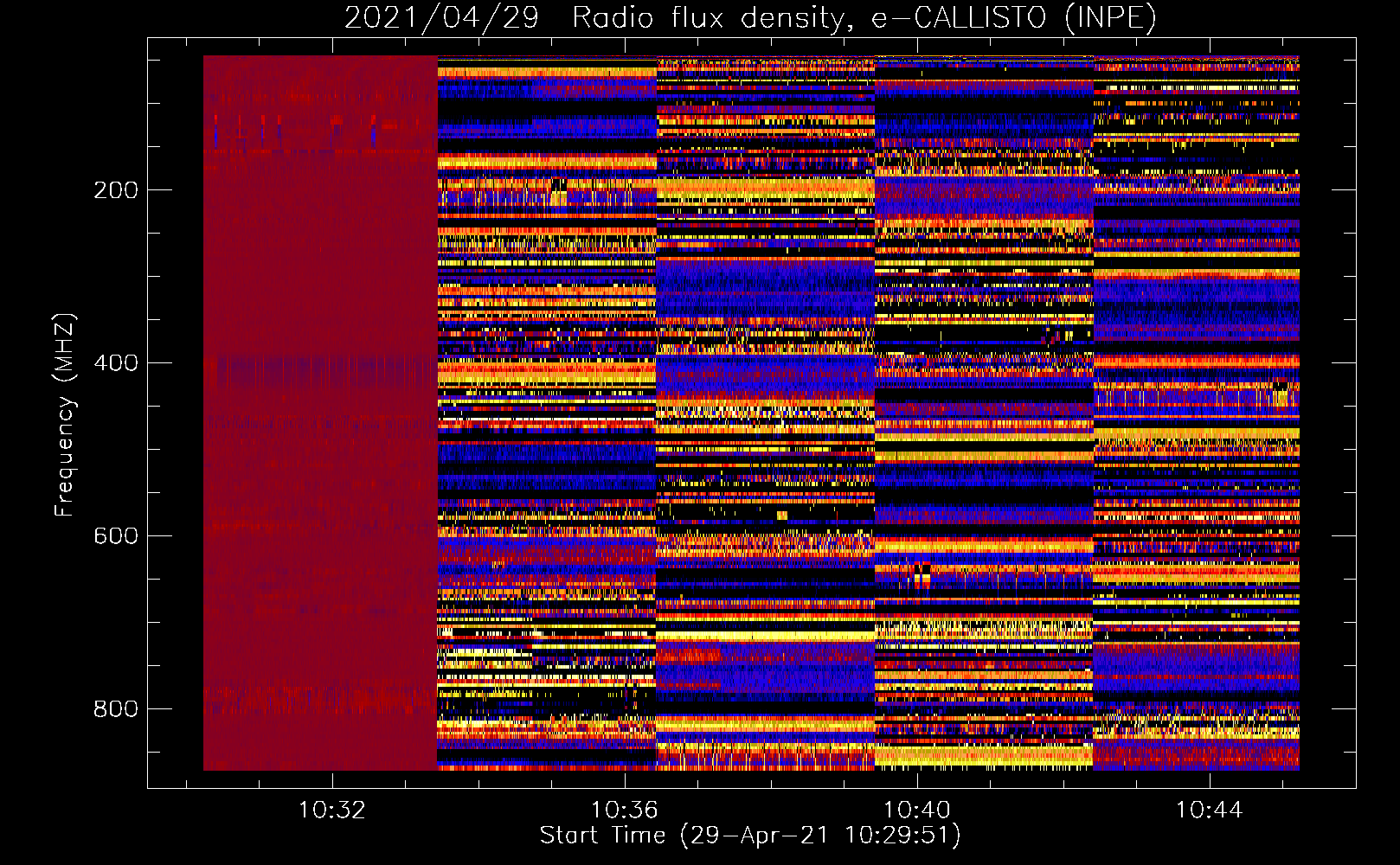Click the 600 frequency tick label
Image resolution: width=1400 pixels, height=865 pixels.
[116, 536]
